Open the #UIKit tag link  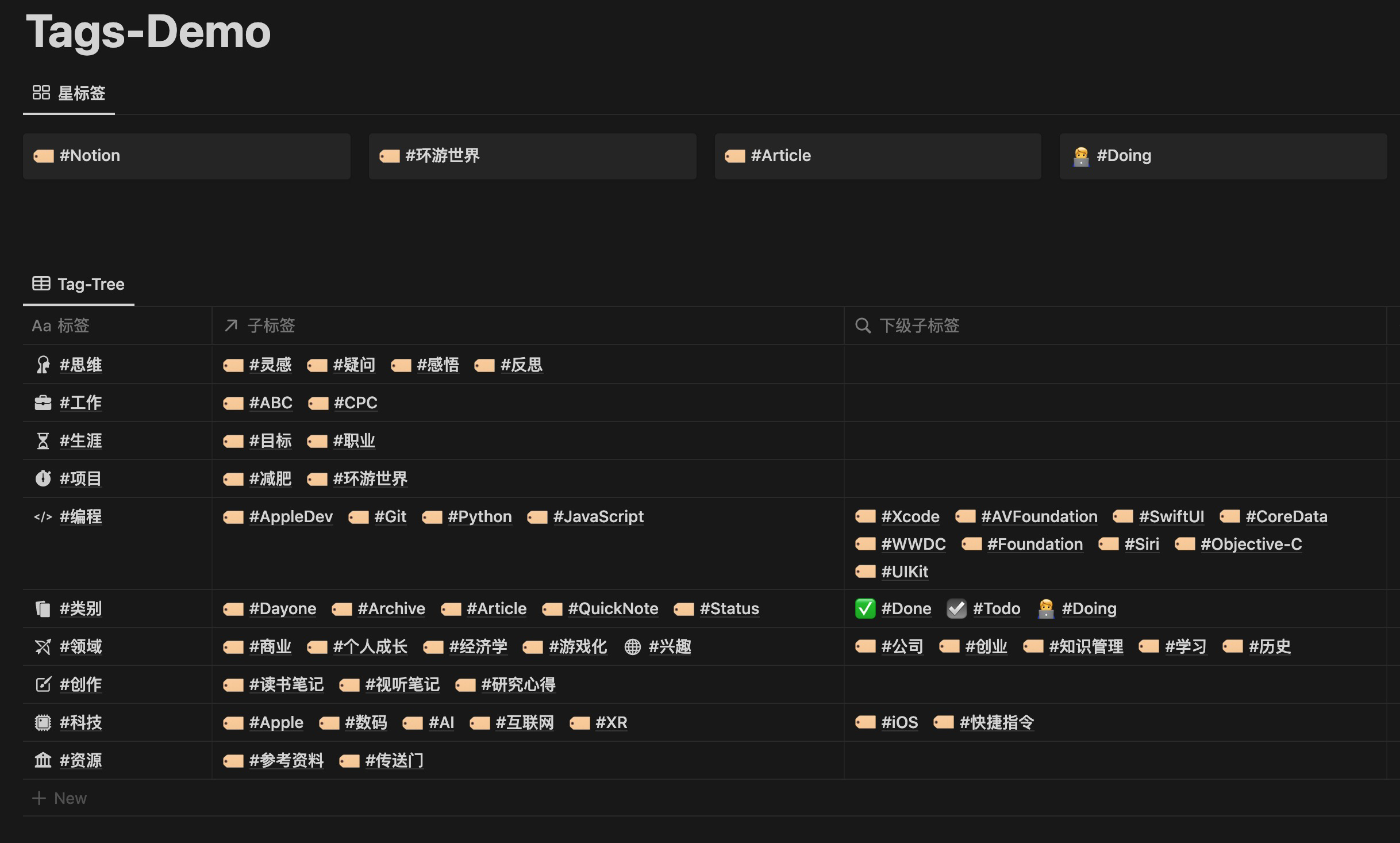click(x=905, y=572)
